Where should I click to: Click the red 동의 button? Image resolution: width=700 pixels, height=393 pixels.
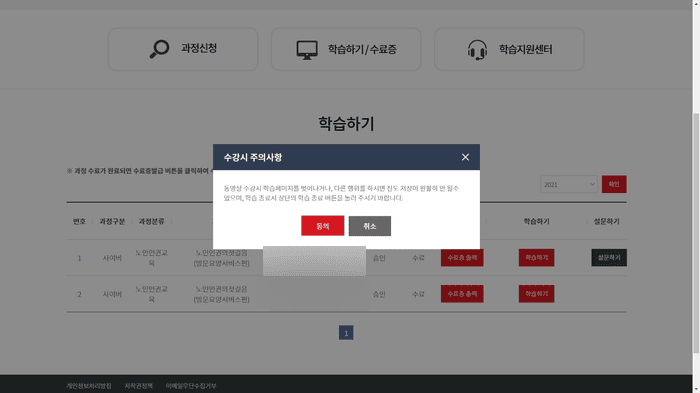[323, 226]
